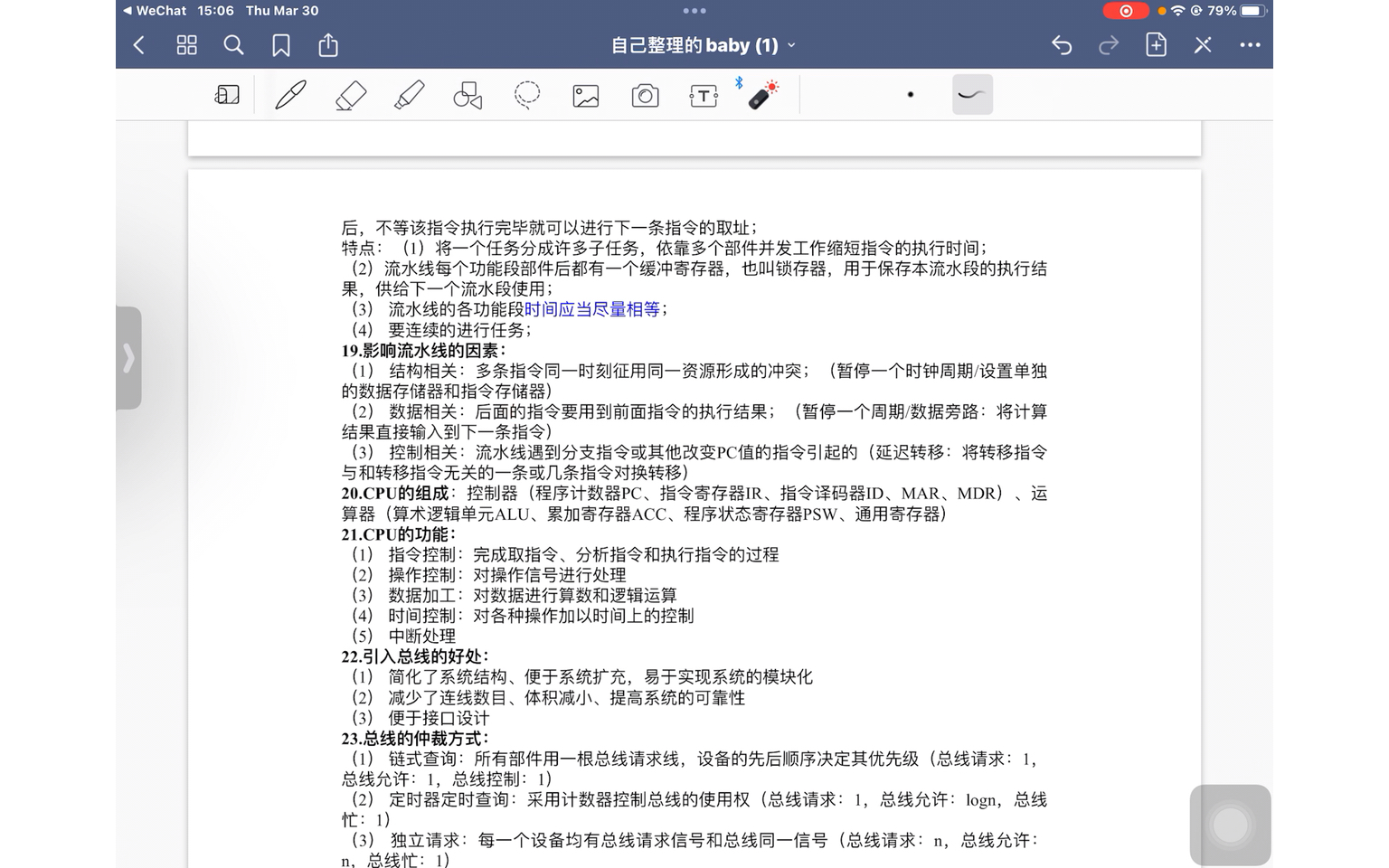Tap the Wi-Fi status icon

pos(1177,11)
